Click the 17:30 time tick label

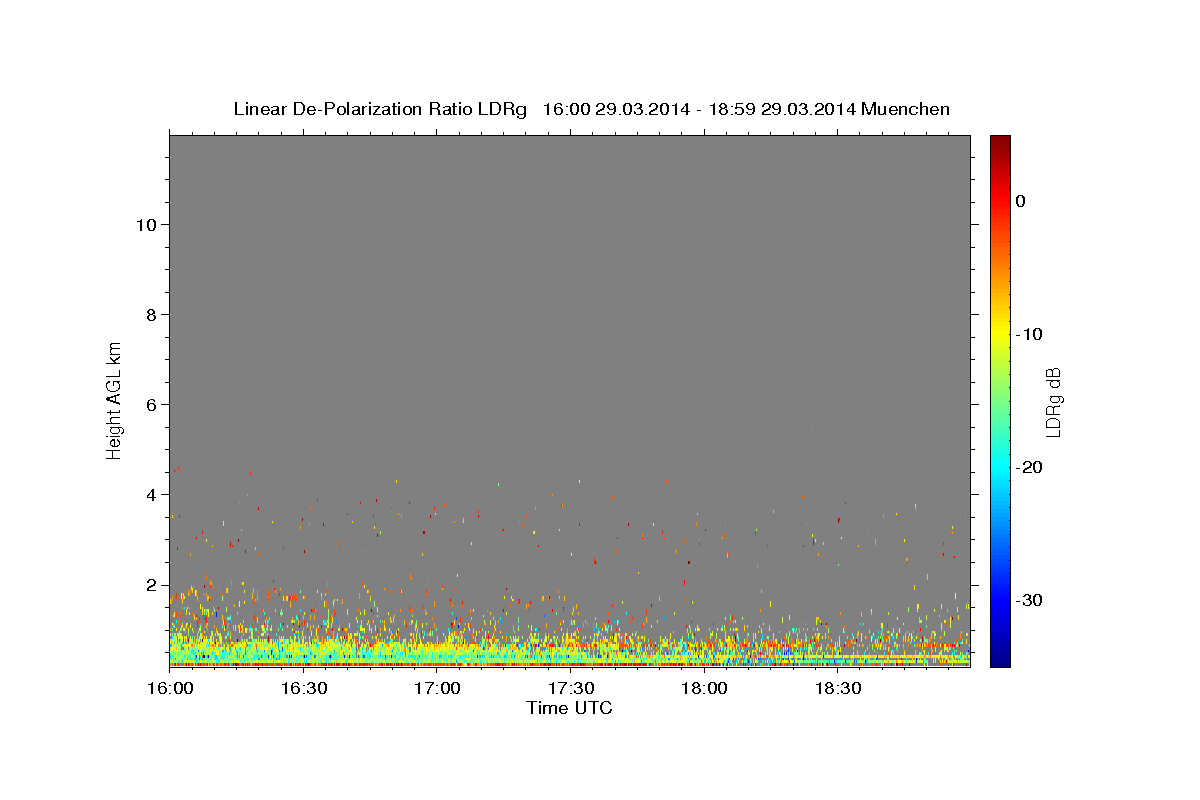tap(571, 689)
